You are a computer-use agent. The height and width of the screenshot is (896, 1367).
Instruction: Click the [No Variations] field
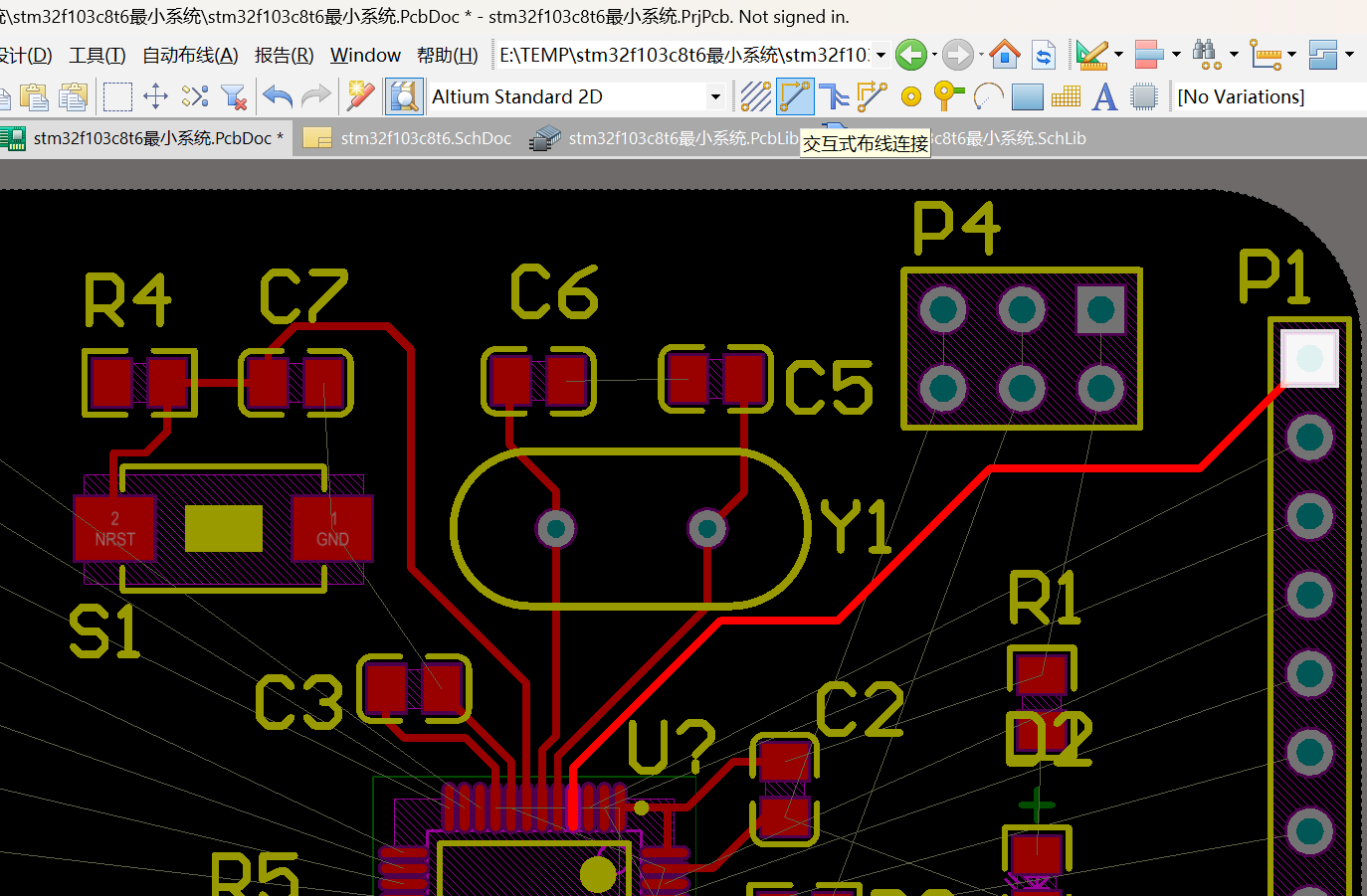[x=1271, y=96]
